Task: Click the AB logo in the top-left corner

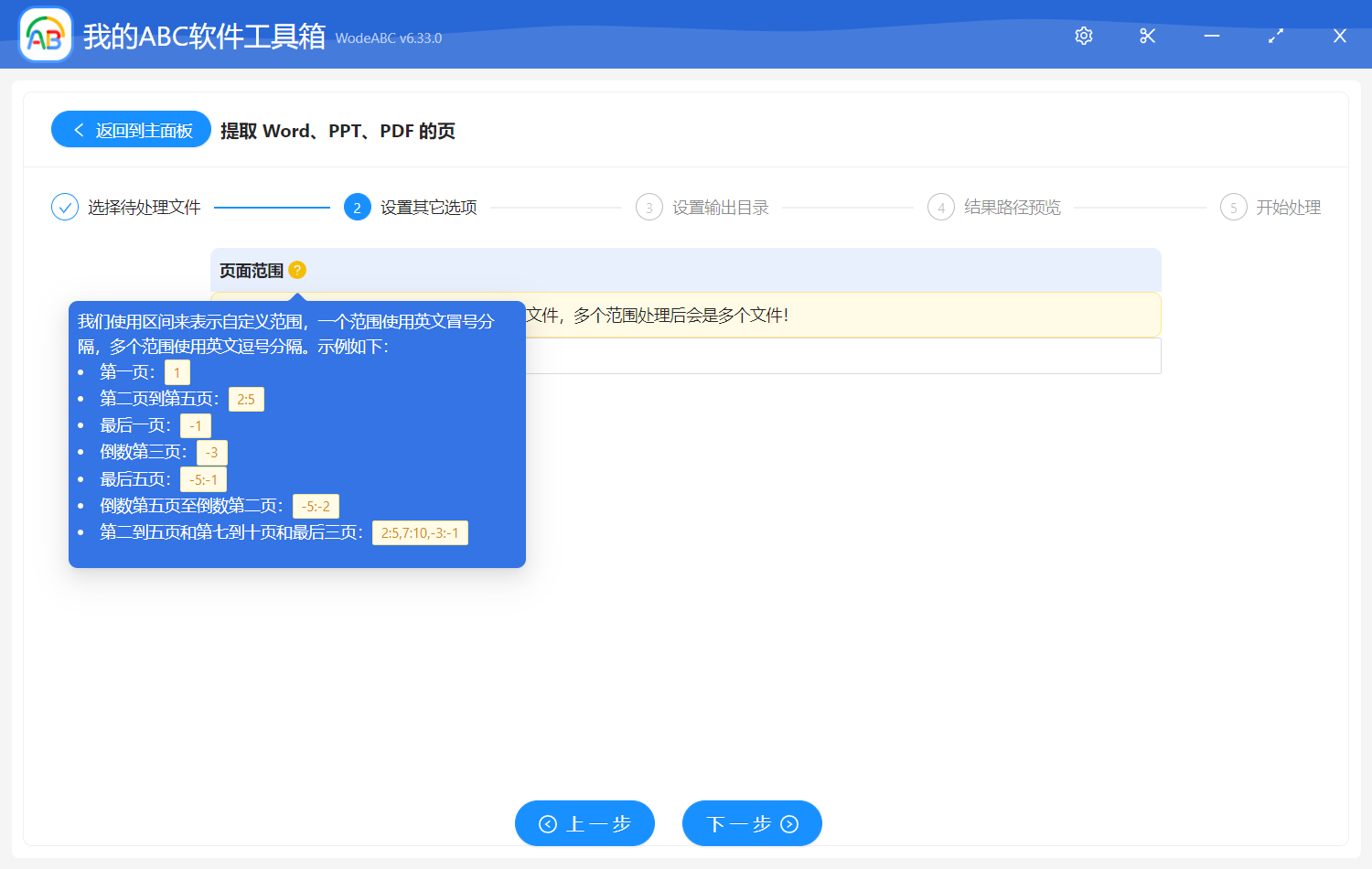Action: [45, 34]
